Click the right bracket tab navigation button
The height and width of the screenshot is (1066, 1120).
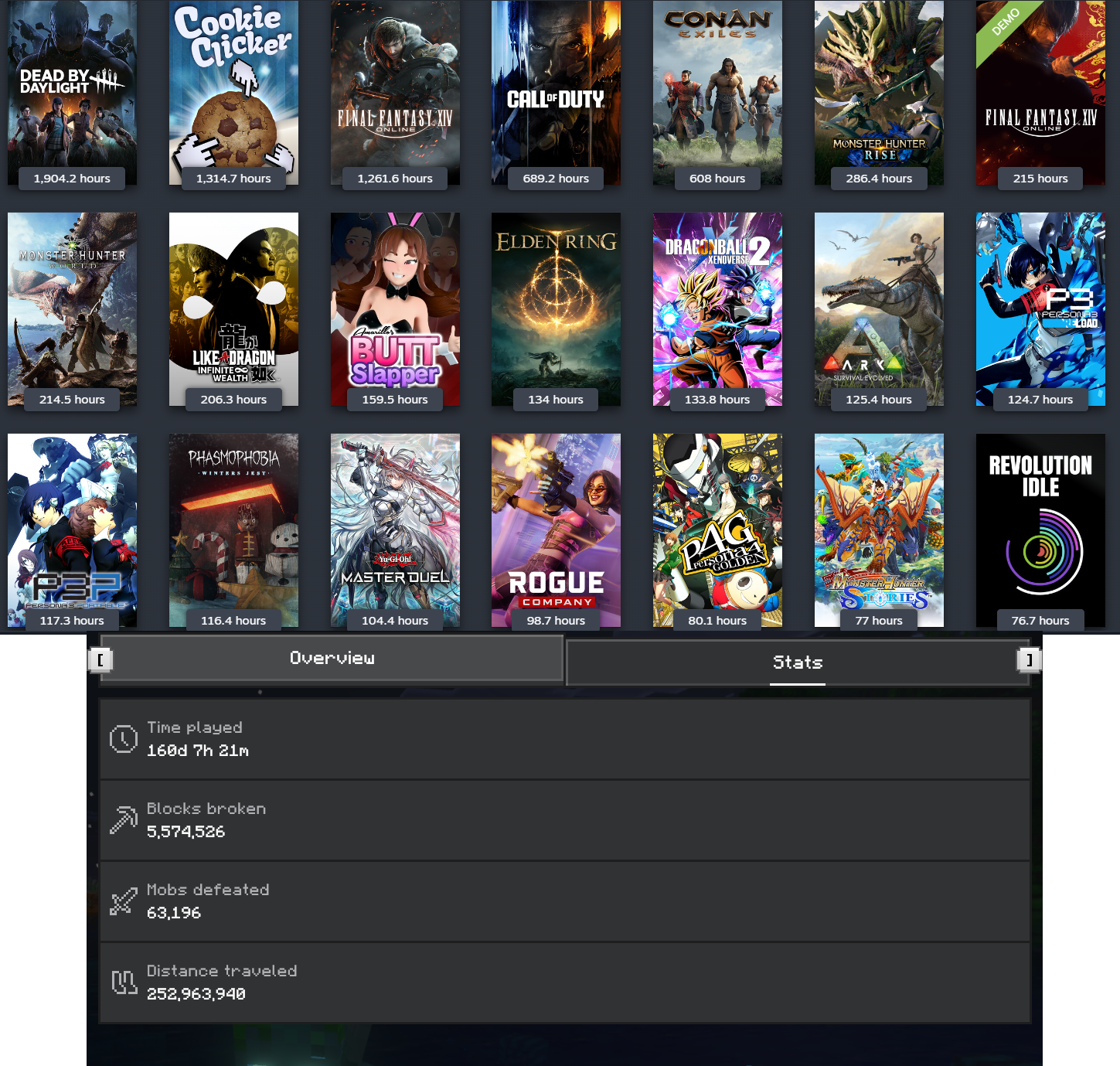1029,659
